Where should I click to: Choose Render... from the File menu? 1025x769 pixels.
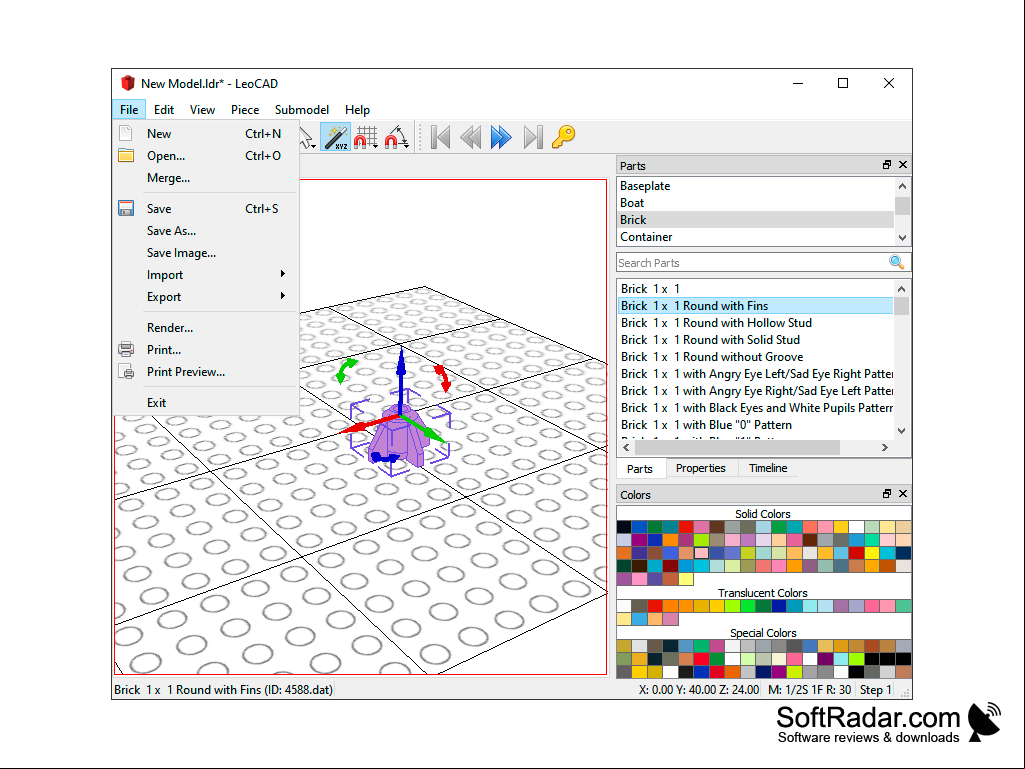pos(206,328)
